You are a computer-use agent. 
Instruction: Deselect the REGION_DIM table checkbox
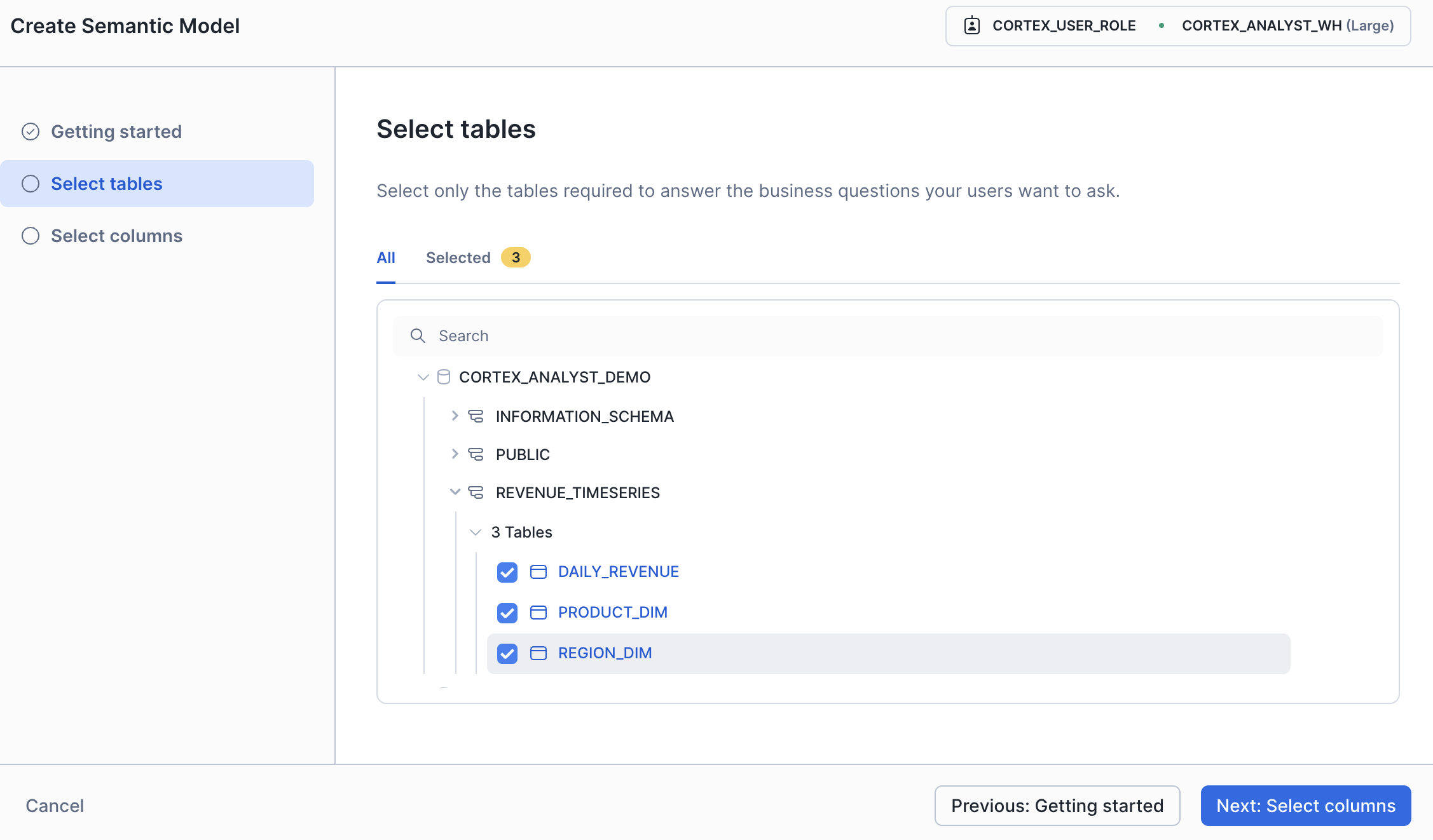[507, 653]
